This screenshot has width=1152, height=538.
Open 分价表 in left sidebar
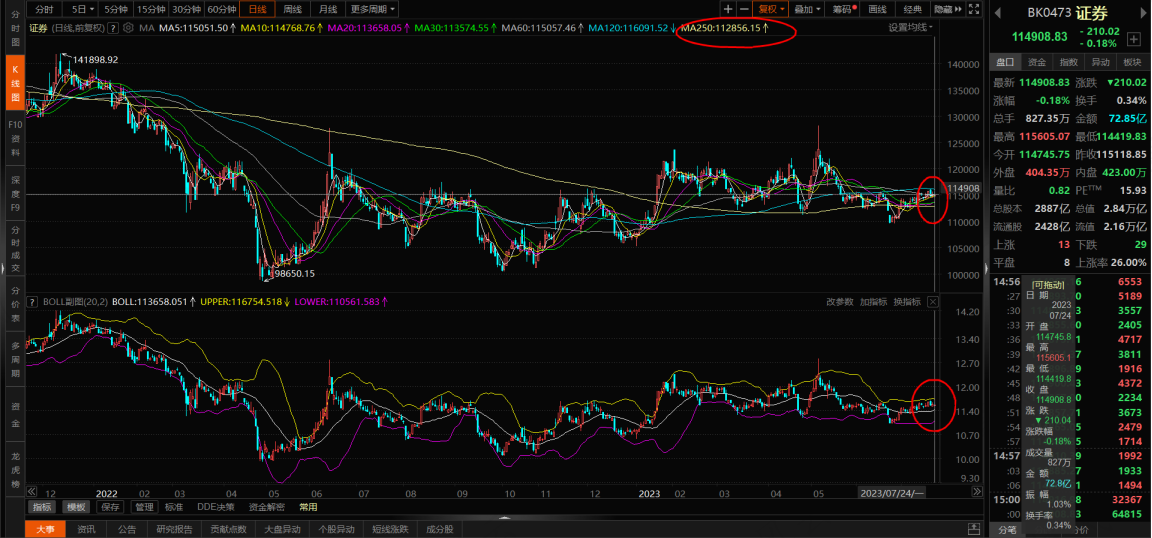click(x=15, y=304)
